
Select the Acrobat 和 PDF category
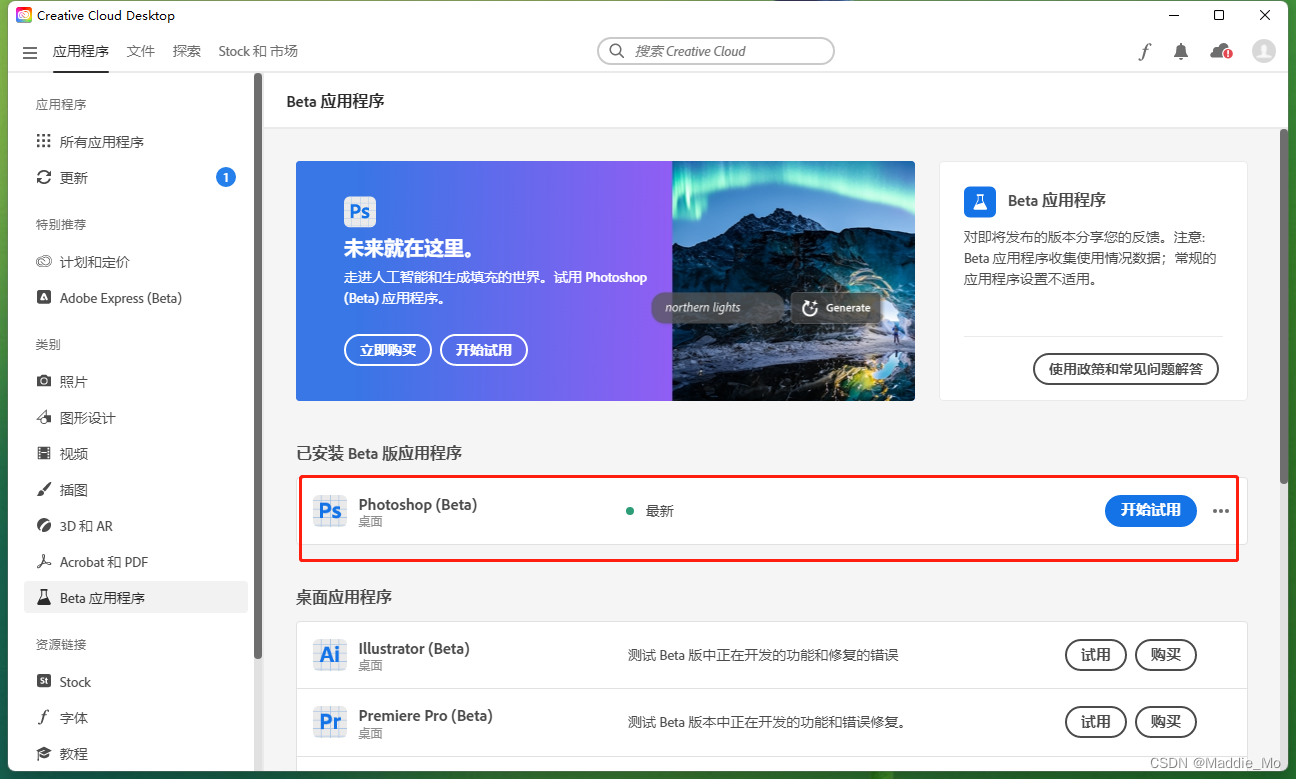136,562
